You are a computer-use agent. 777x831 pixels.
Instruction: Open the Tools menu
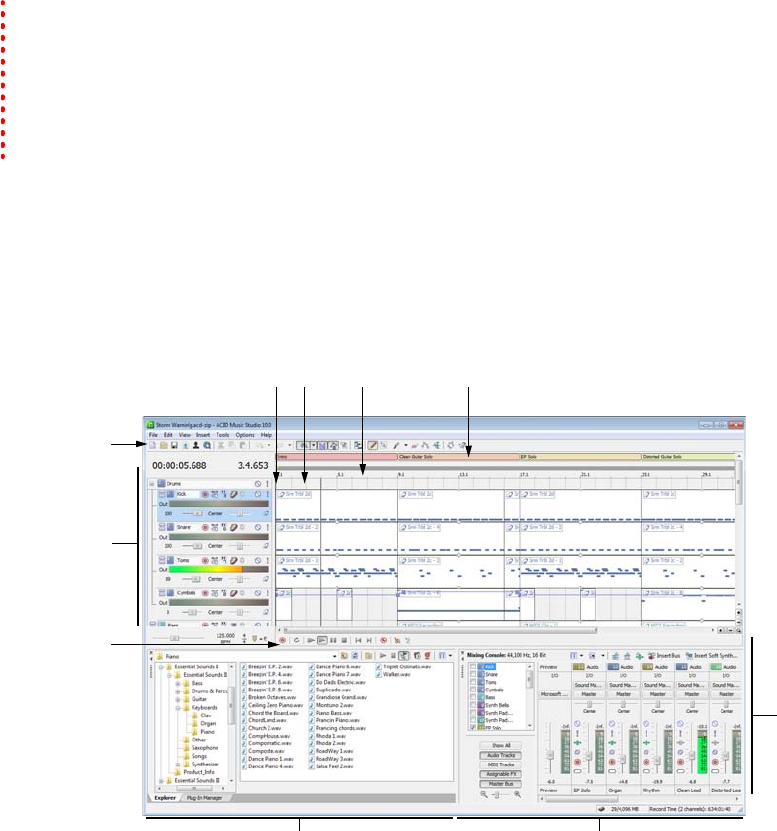[x=223, y=435]
